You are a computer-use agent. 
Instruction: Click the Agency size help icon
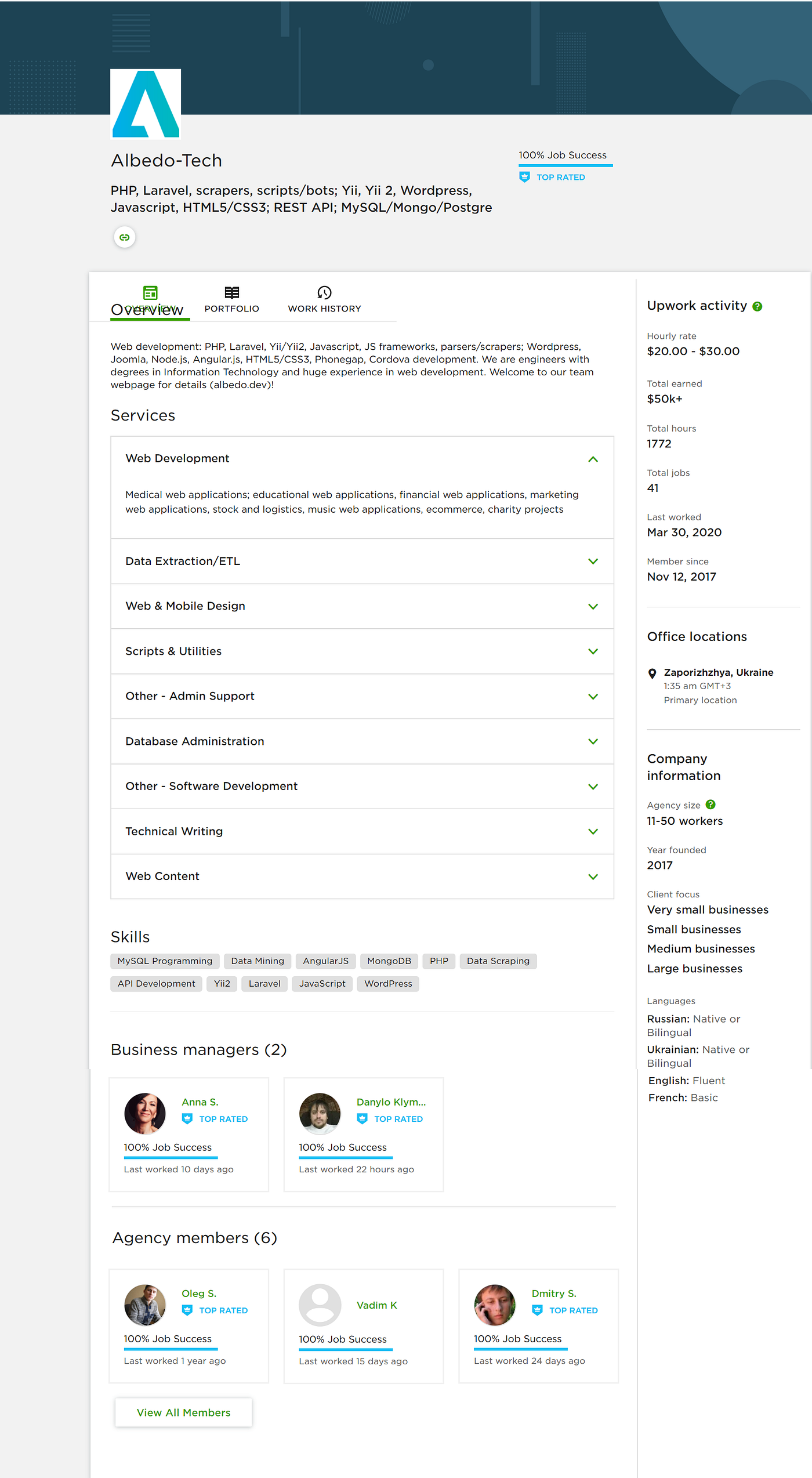click(x=710, y=805)
